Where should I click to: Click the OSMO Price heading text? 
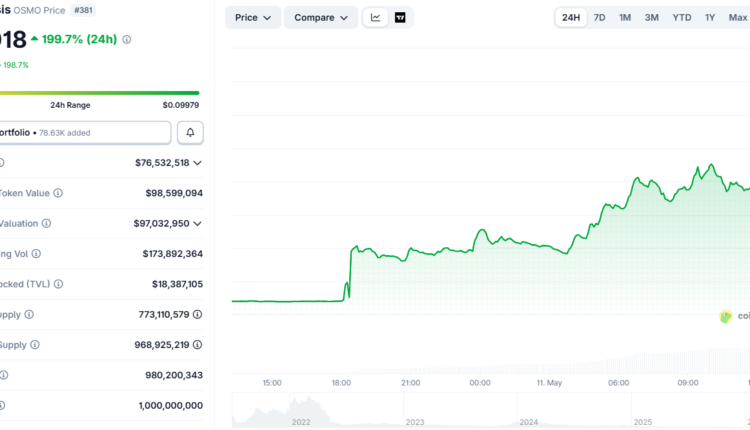[39, 11]
